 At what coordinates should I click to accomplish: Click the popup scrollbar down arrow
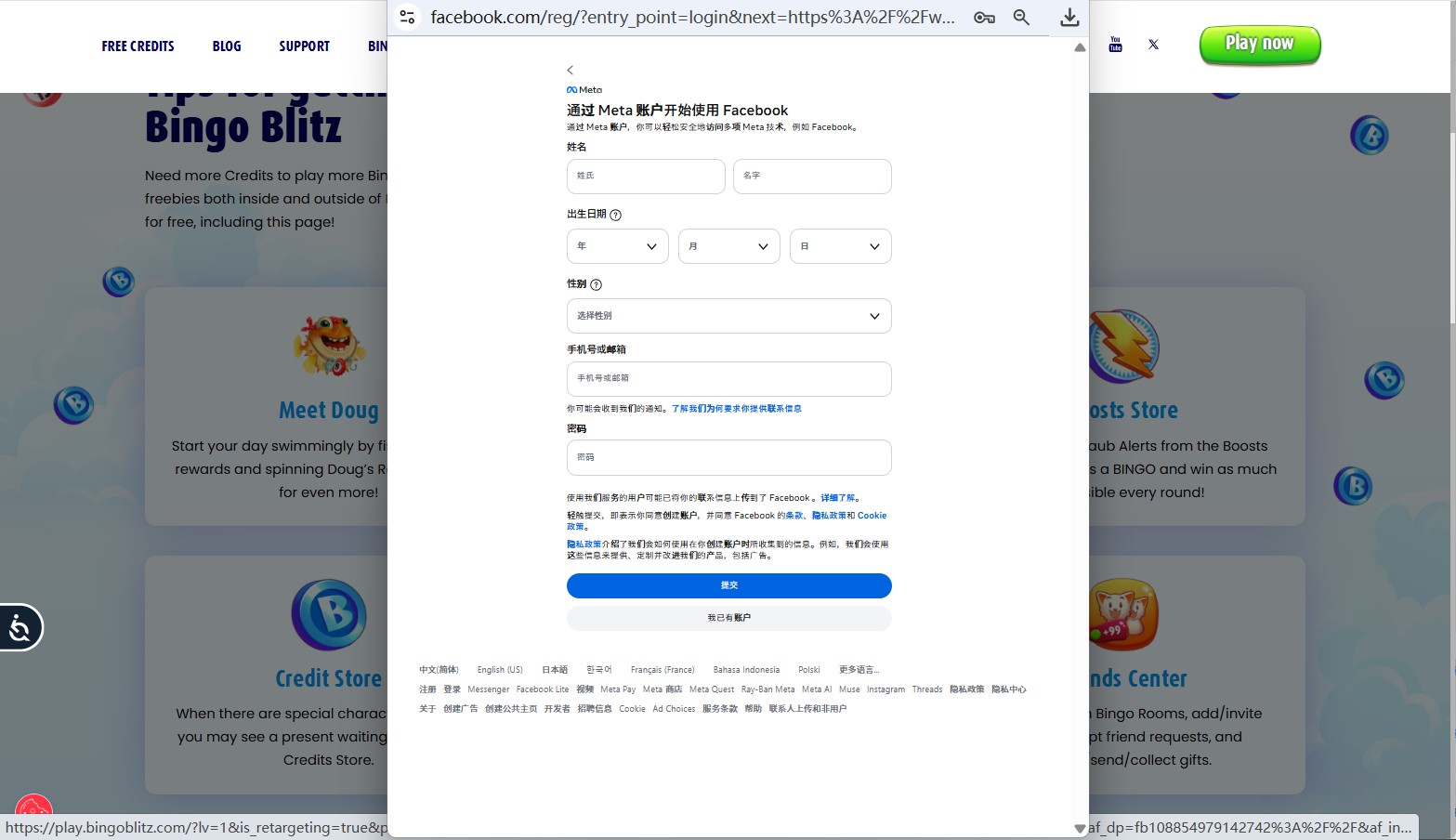pyautogui.click(x=1080, y=828)
